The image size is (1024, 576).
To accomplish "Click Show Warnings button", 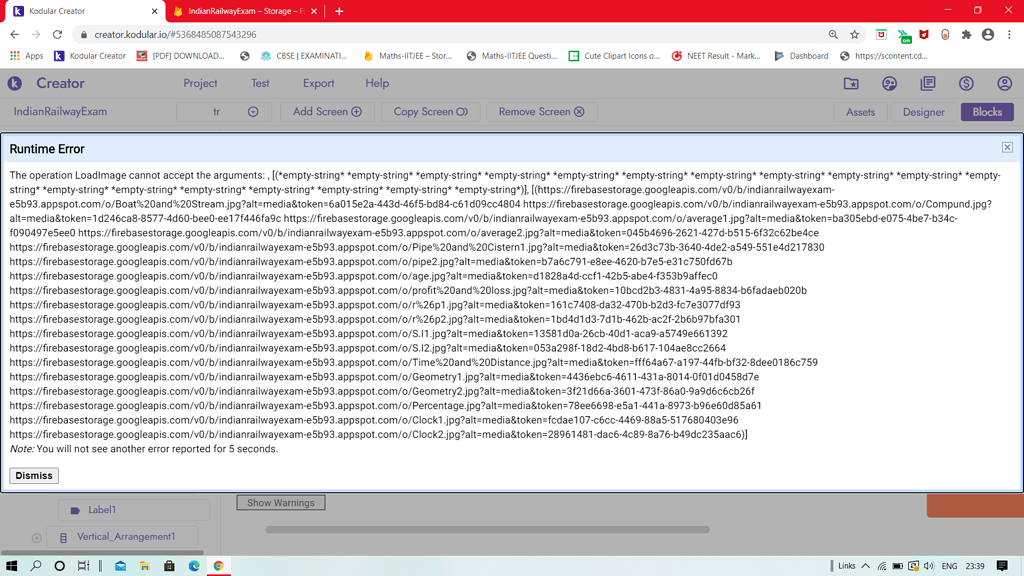I will point(281,503).
